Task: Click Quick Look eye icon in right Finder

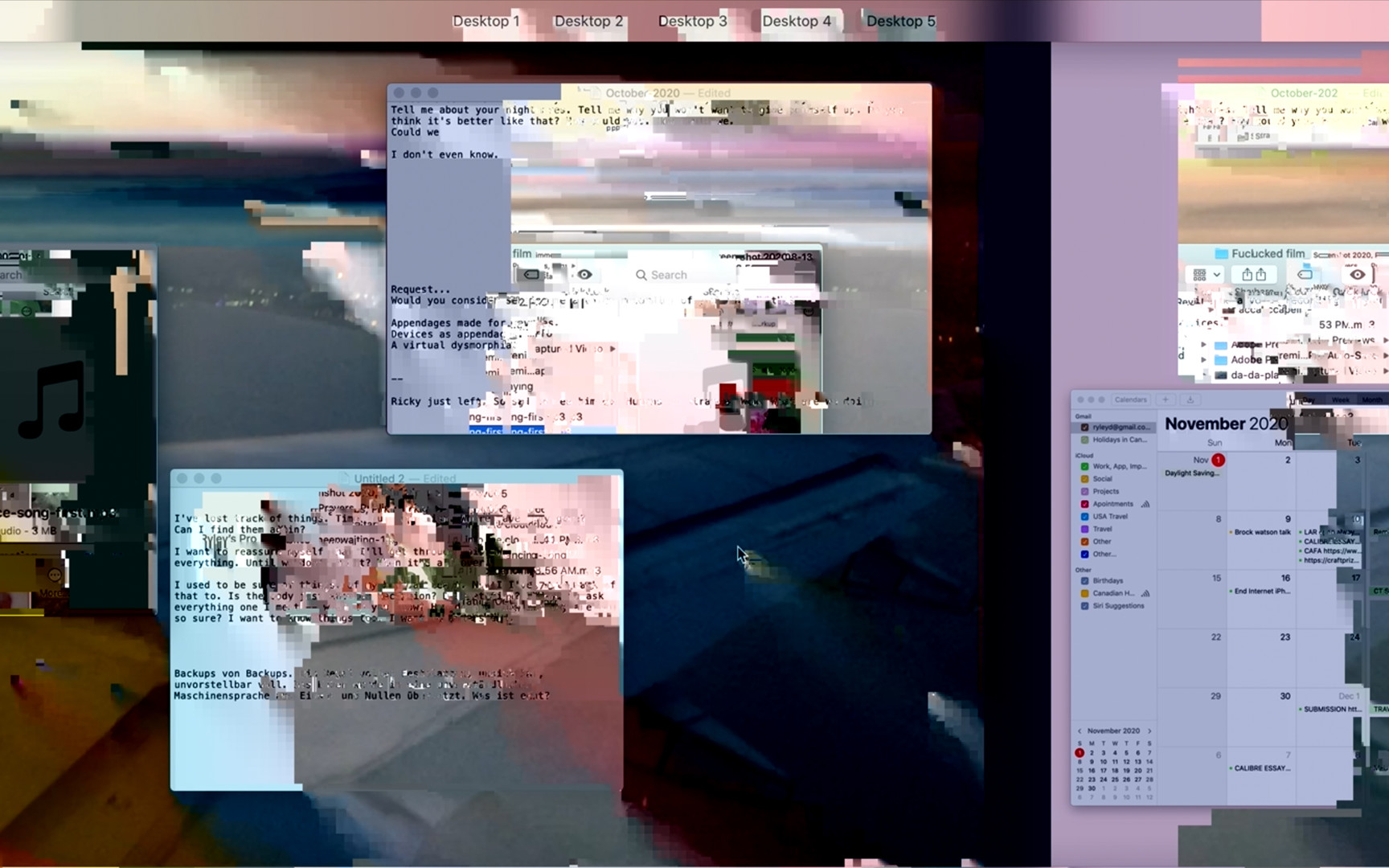Action: [x=1357, y=275]
